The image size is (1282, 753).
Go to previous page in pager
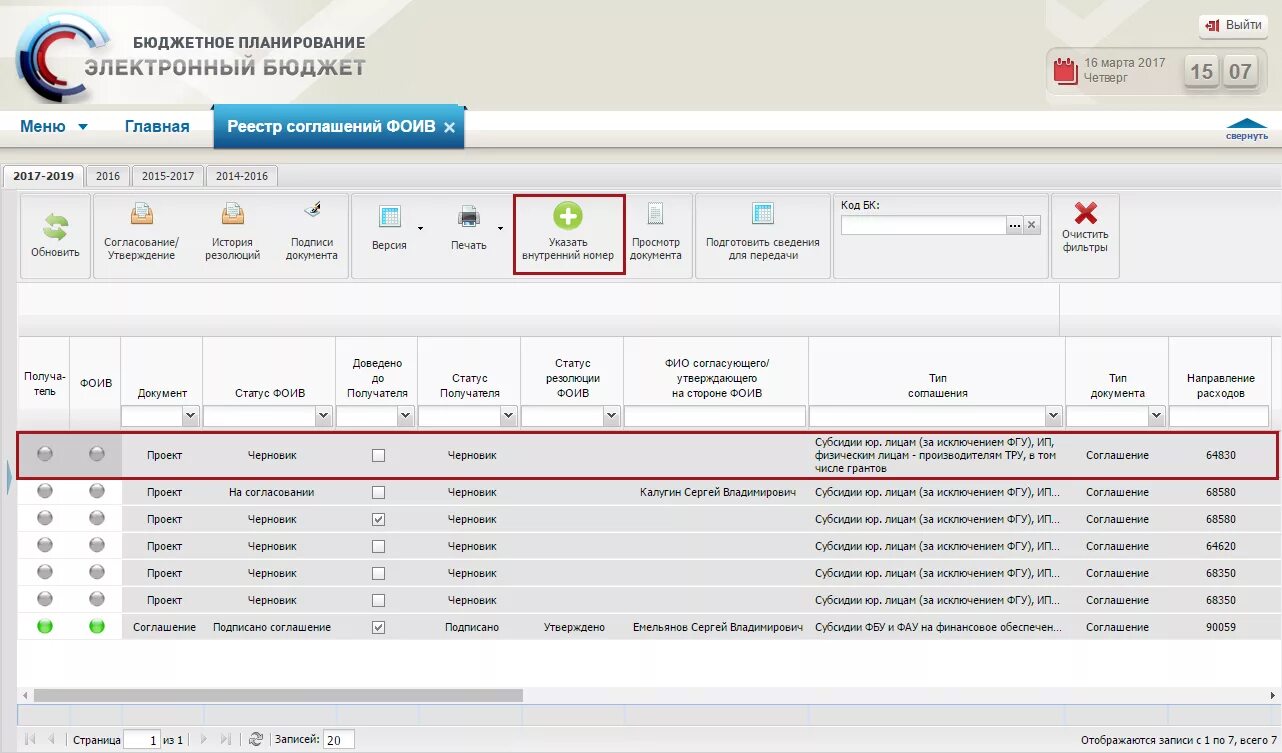coord(51,740)
